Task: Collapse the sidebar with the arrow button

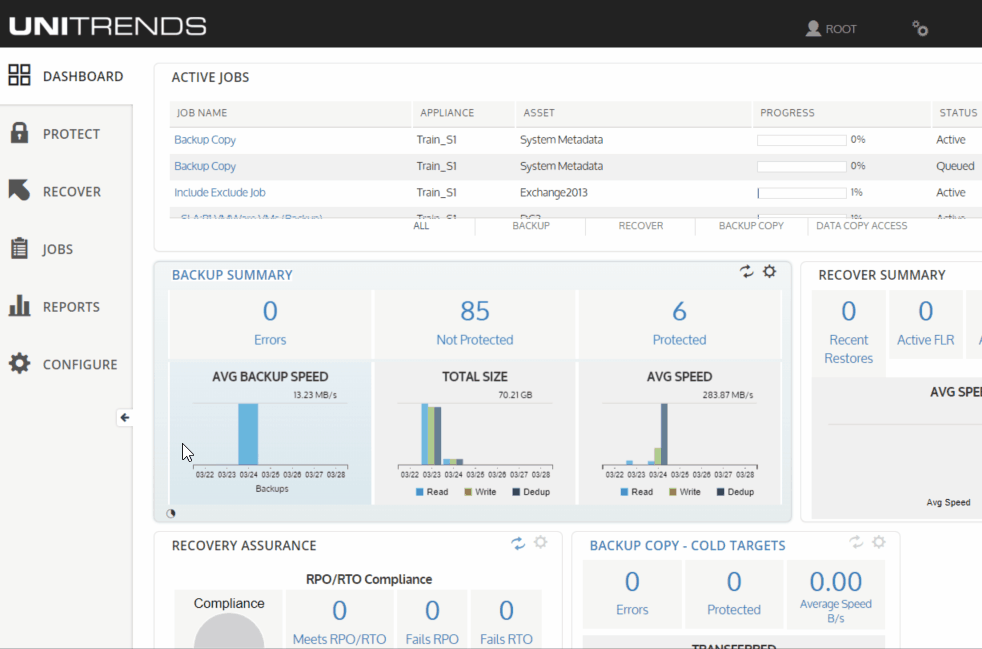Action: click(125, 417)
